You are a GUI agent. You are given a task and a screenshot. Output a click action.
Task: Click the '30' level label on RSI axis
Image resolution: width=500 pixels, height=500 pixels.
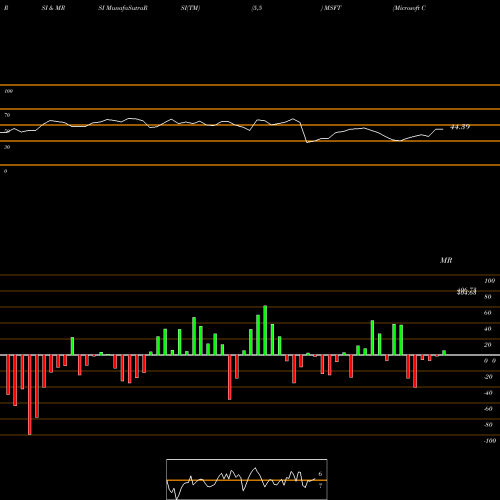(x=7, y=147)
